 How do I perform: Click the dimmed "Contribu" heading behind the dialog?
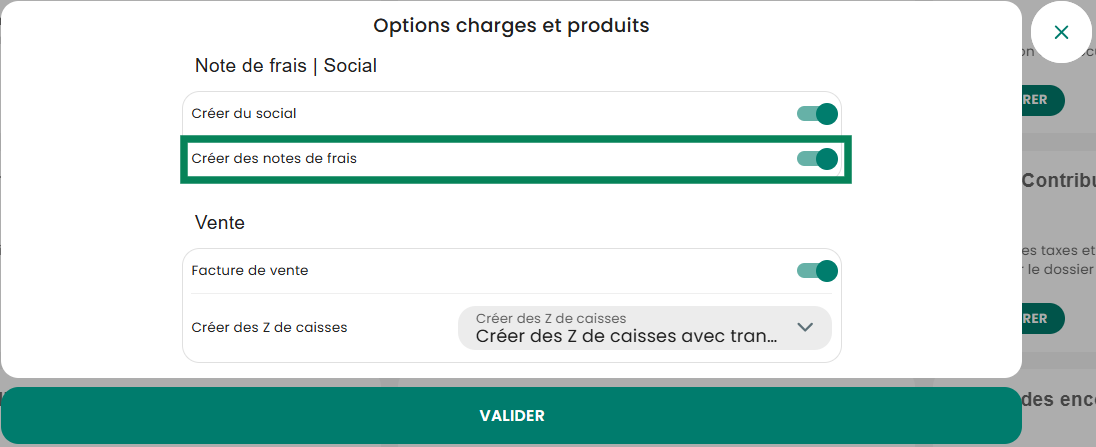point(1059,181)
